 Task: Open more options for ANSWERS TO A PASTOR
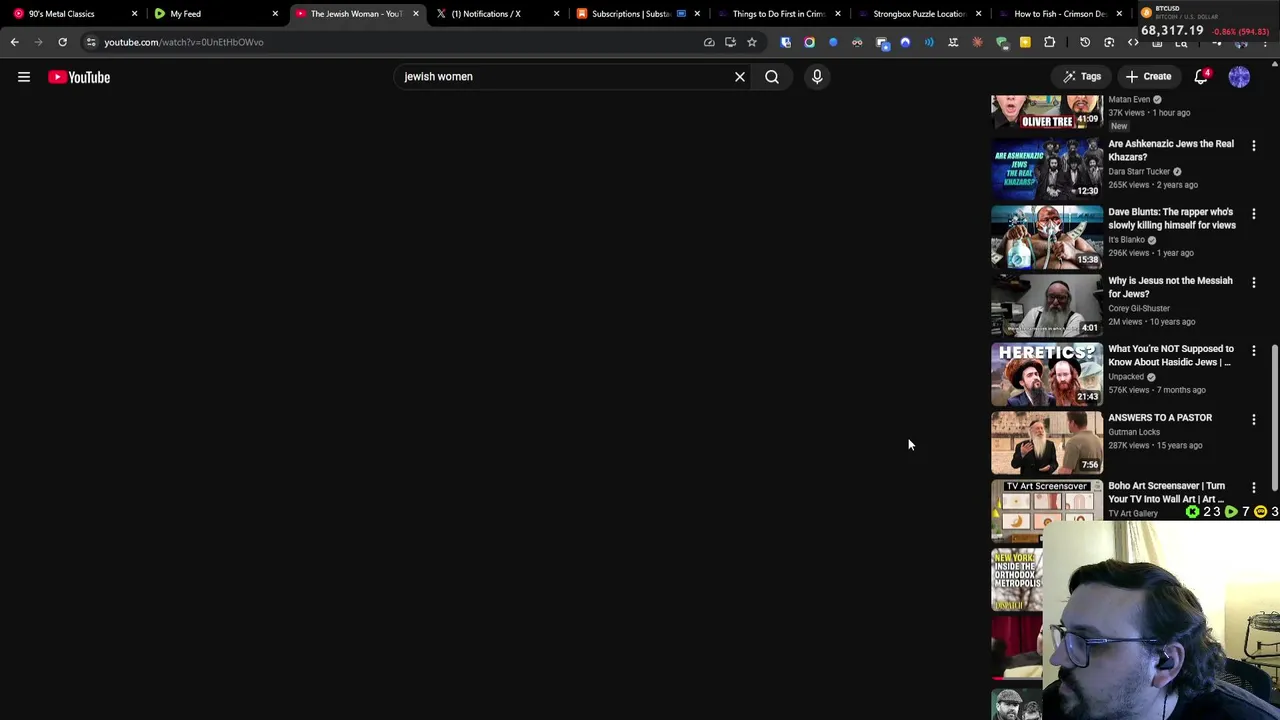click(1254, 420)
